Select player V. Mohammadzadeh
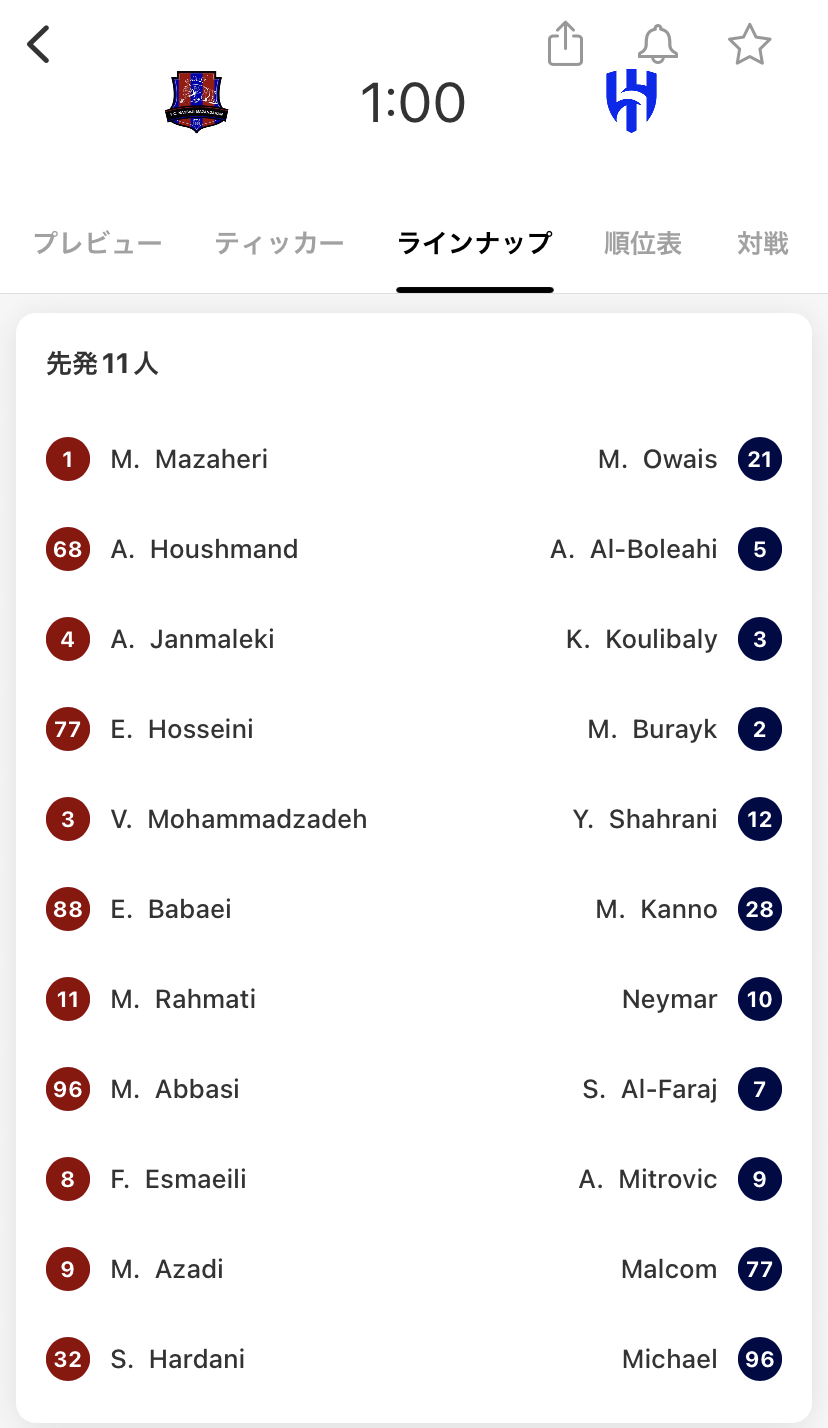 [239, 819]
